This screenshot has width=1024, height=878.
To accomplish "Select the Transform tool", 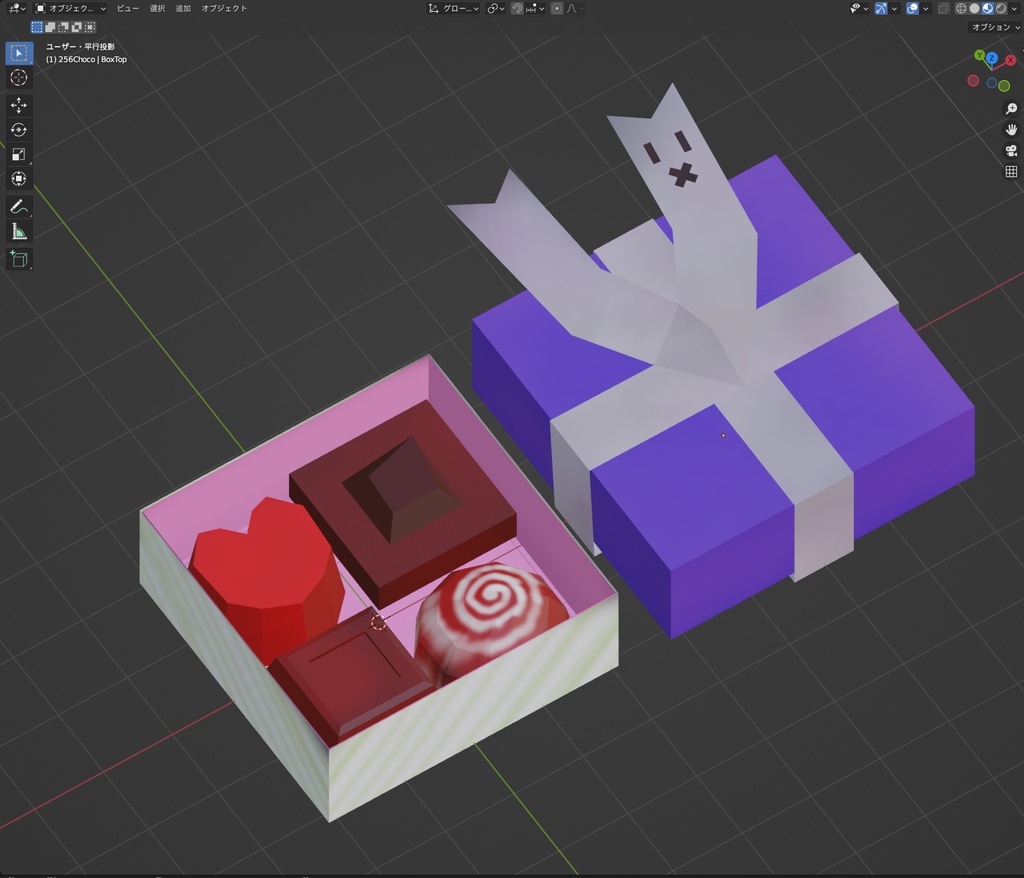I will coord(19,178).
